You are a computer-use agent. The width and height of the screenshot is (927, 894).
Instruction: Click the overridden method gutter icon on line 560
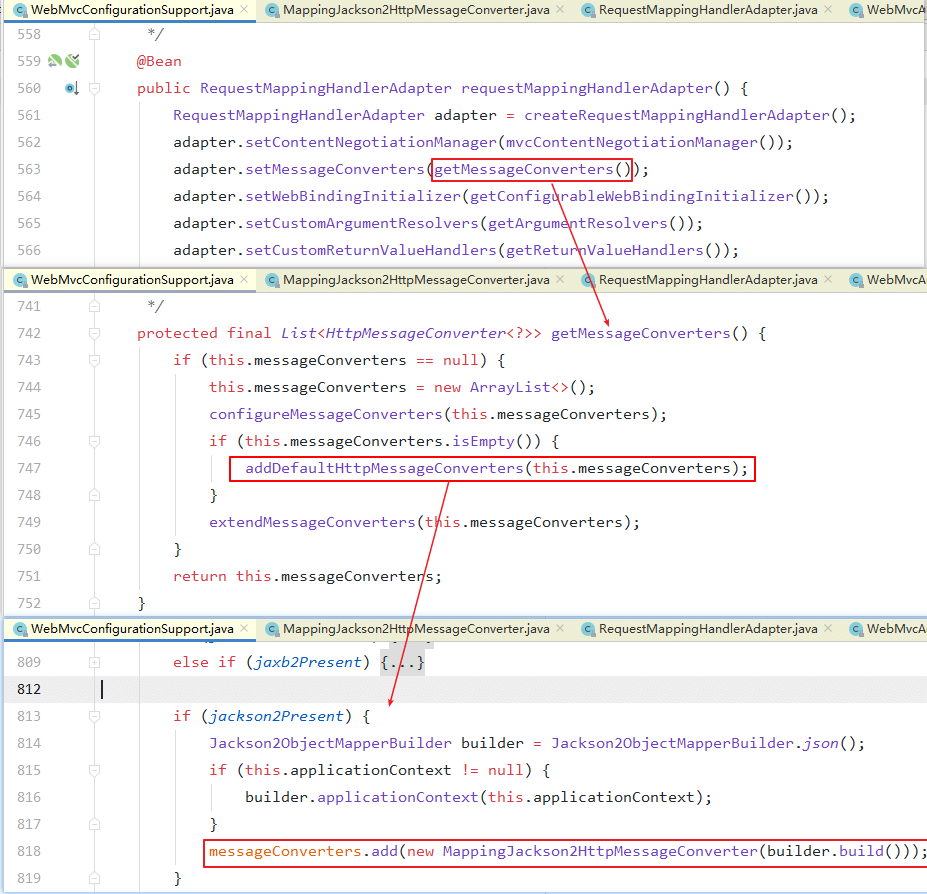71,88
